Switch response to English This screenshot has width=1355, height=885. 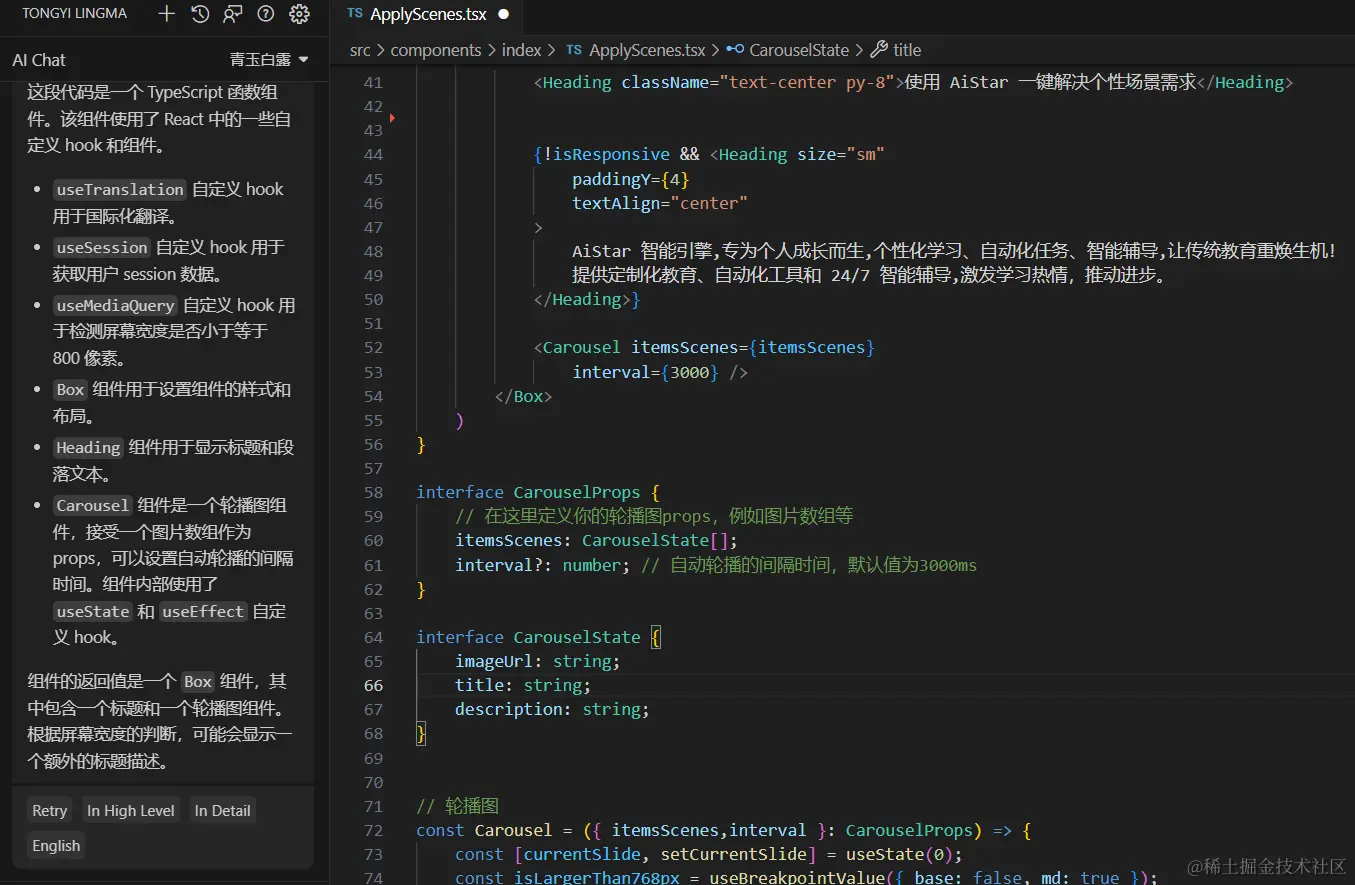click(x=56, y=846)
